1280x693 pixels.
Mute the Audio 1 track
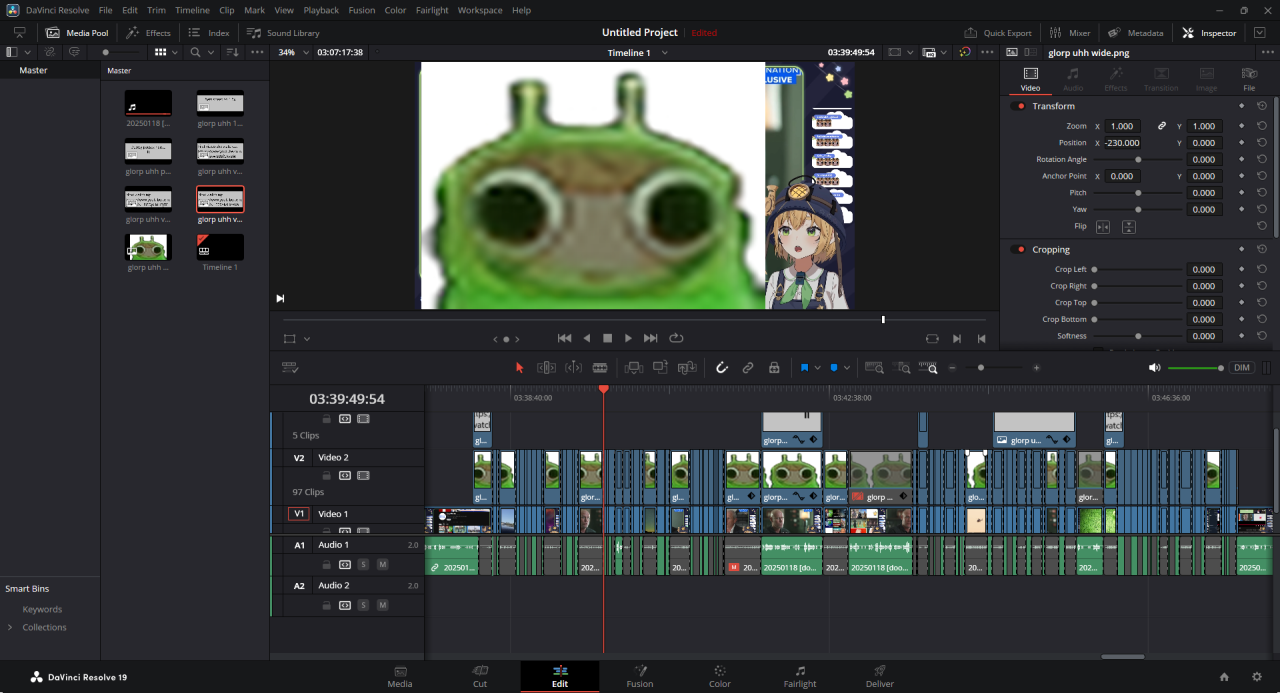tap(382, 565)
